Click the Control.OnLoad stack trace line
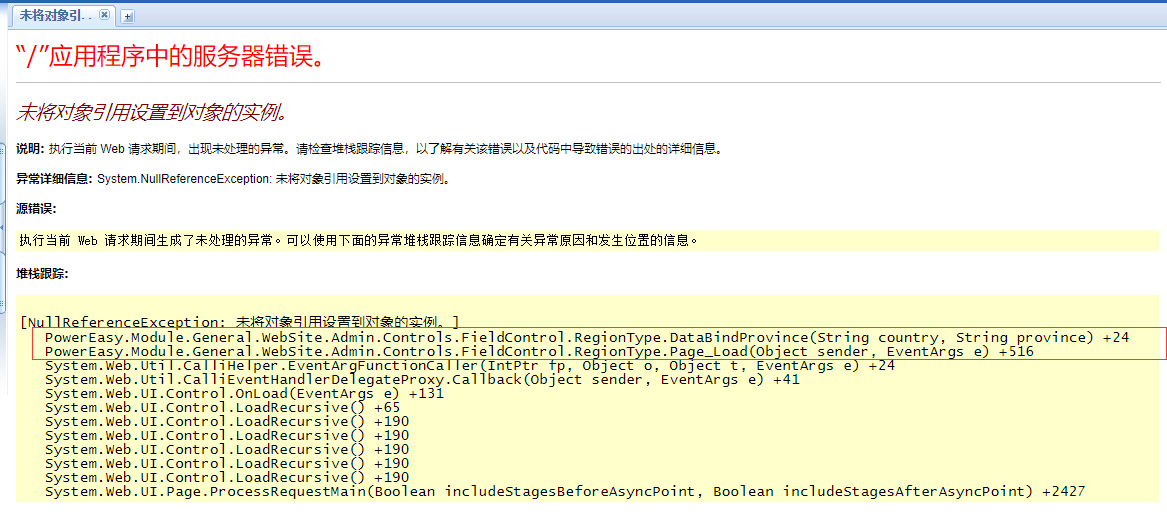1167x521 pixels. 244,394
